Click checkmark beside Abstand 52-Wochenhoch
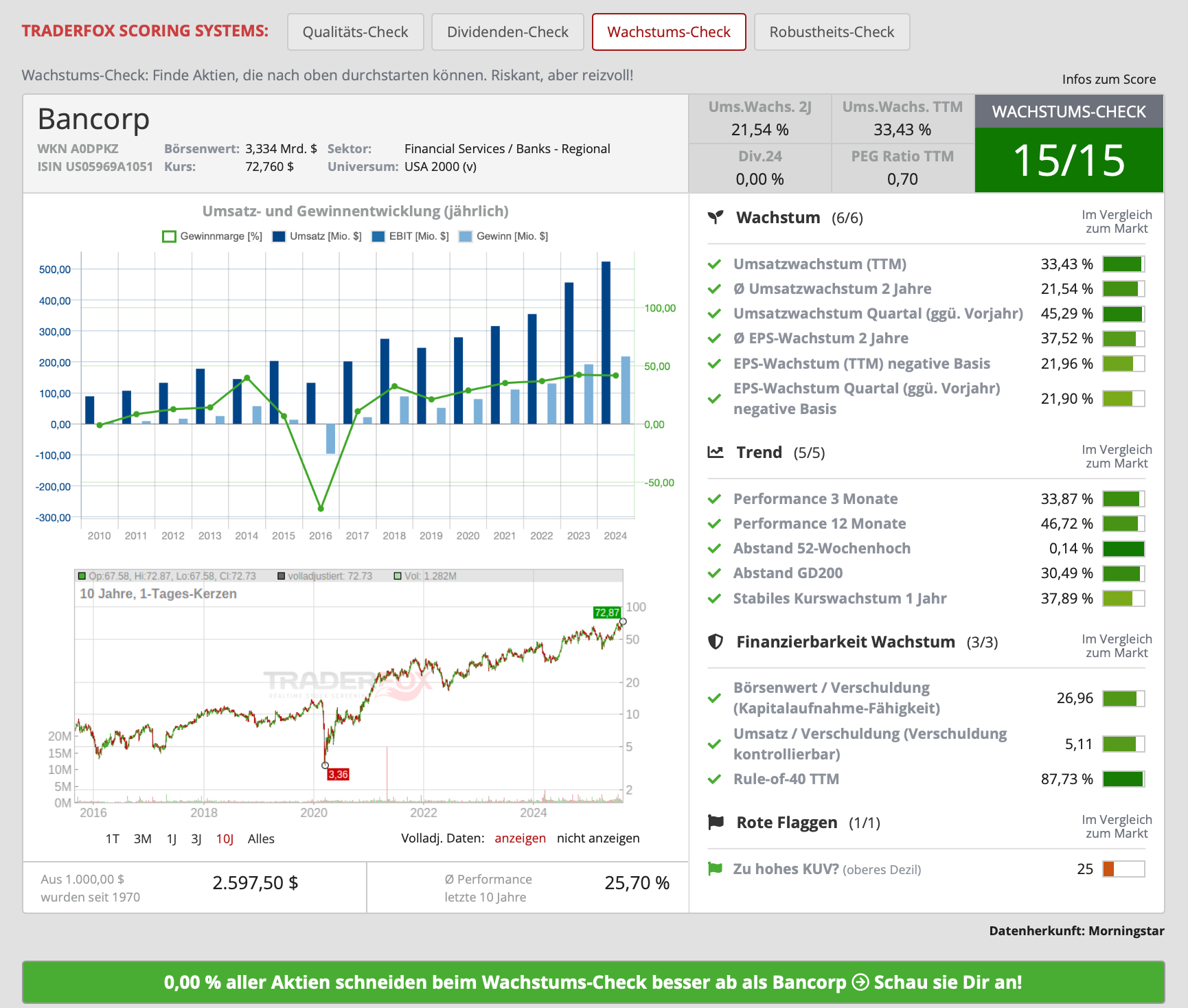The width and height of the screenshot is (1188, 1008). click(714, 549)
